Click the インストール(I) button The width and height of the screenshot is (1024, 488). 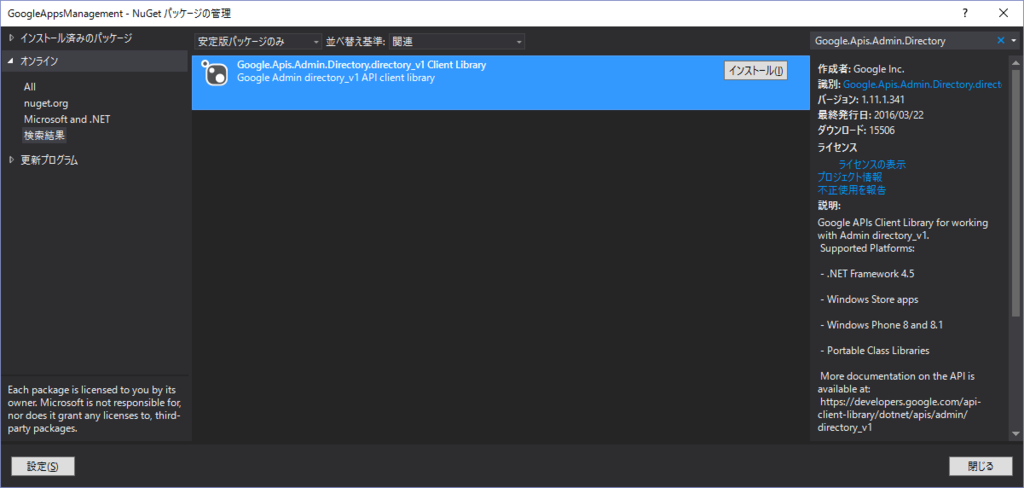(x=756, y=71)
